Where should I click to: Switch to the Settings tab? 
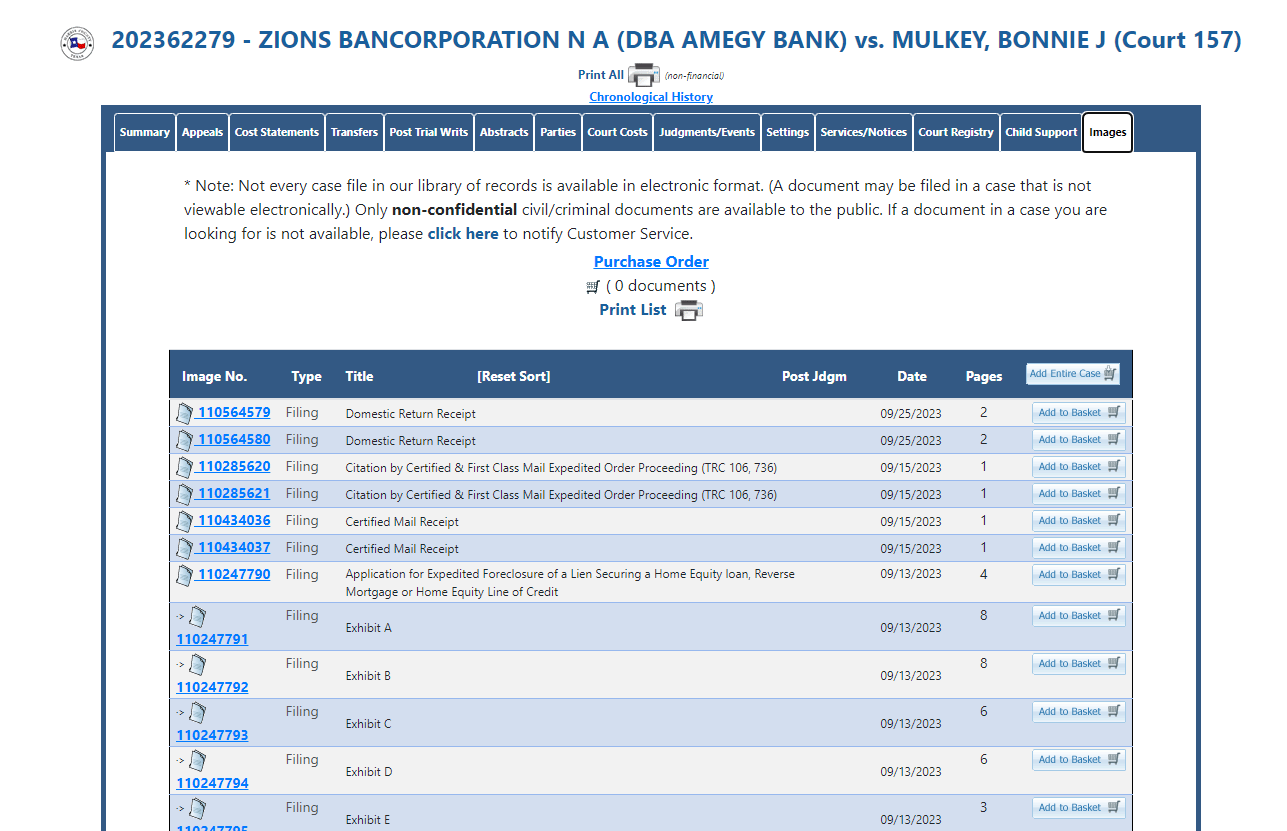(x=788, y=132)
